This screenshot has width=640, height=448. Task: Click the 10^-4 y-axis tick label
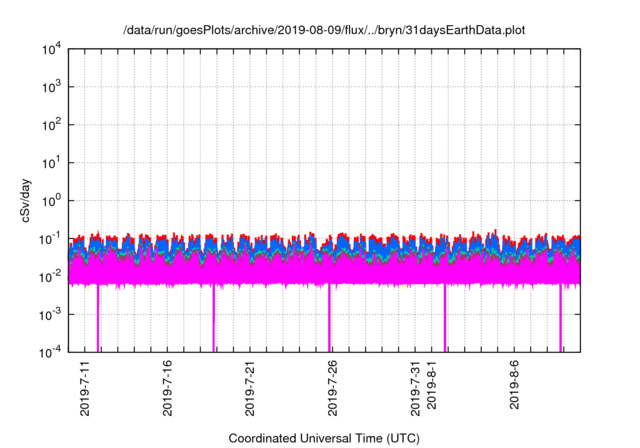51,352
